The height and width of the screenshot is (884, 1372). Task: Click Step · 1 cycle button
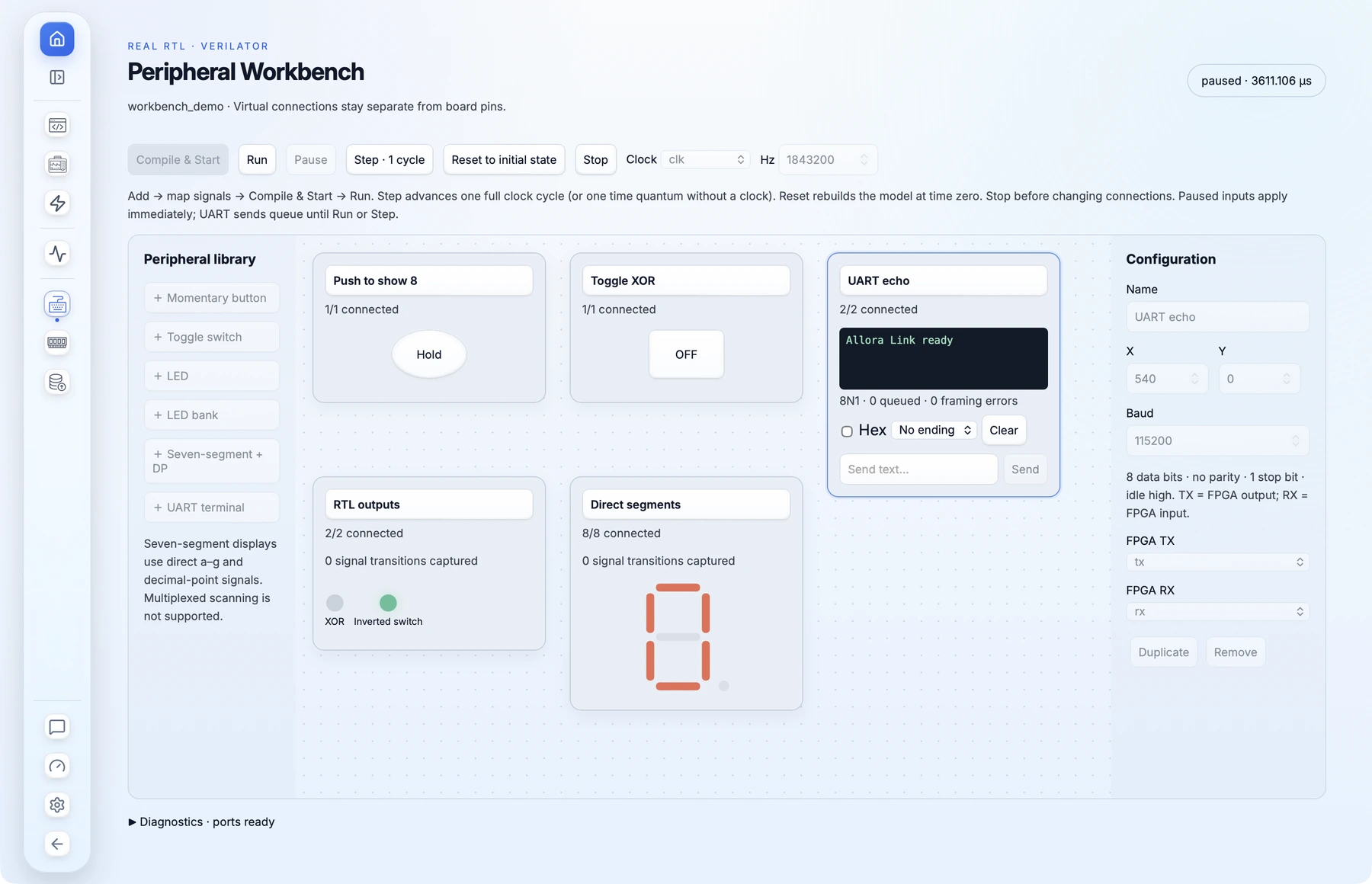(389, 159)
